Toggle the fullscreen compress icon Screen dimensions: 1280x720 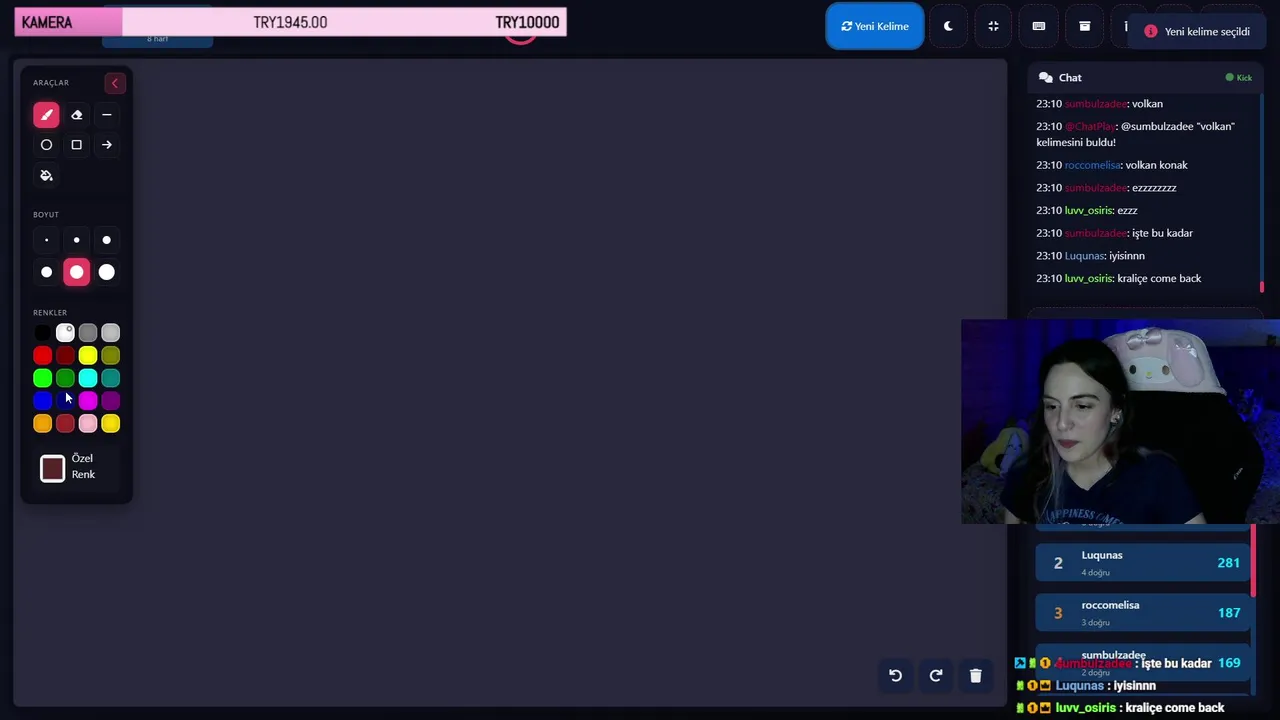993,26
